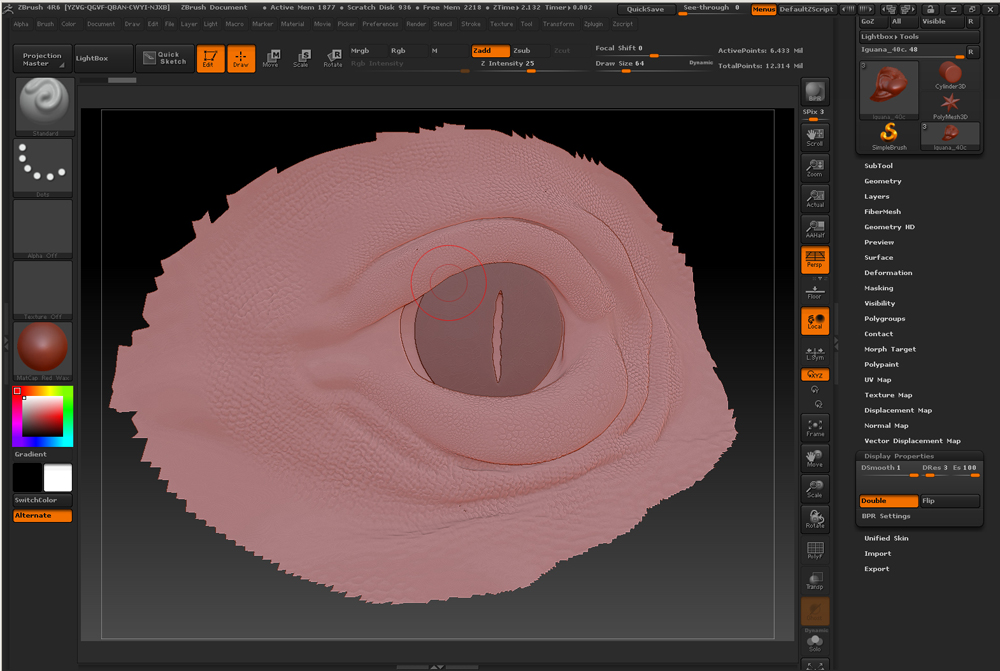The image size is (1000, 671).
Task: Expand the SubTool palette section
Action: point(879,166)
